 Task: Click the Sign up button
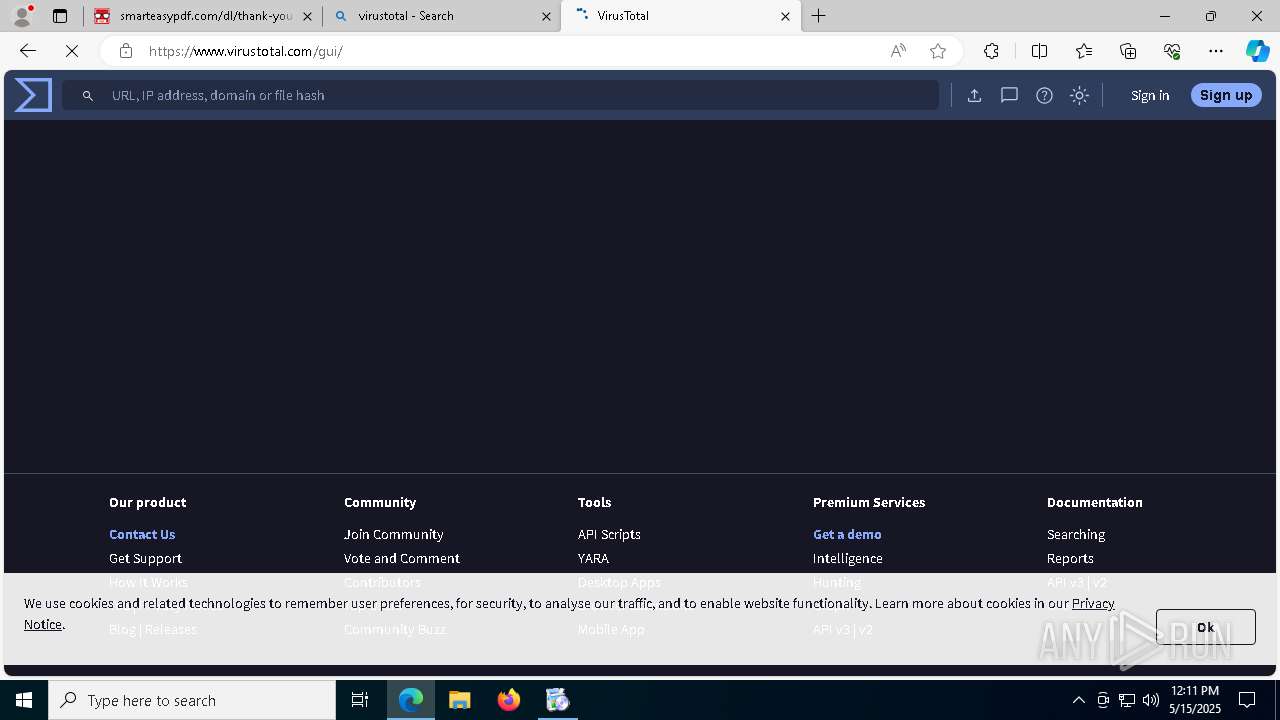click(1226, 95)
